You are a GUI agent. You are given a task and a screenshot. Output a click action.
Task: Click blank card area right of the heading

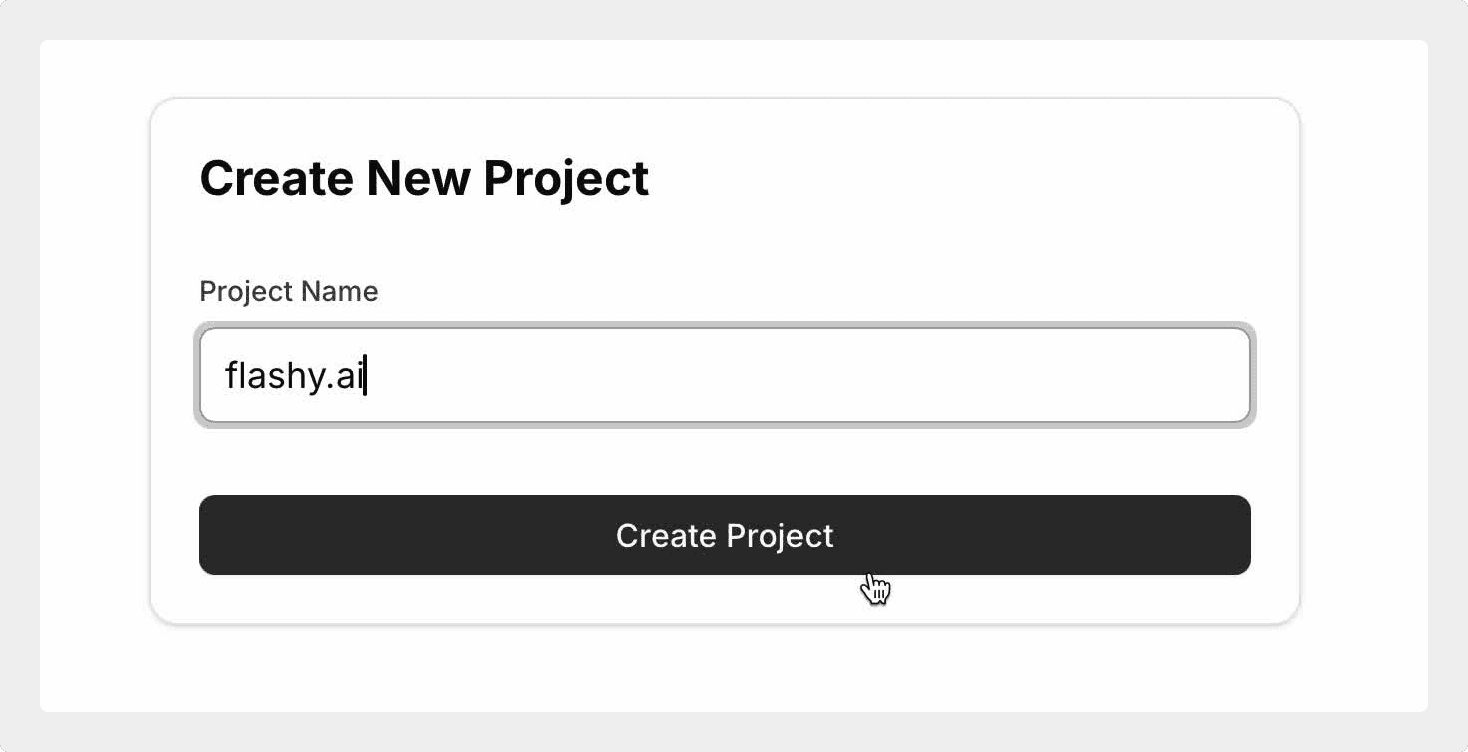point(950,178)
